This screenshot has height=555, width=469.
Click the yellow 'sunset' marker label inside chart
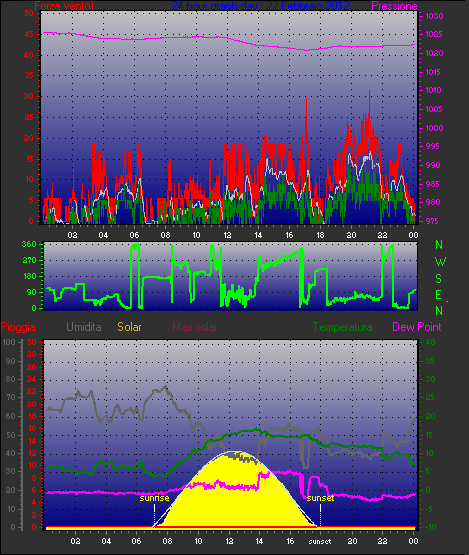tap(320, 498)
